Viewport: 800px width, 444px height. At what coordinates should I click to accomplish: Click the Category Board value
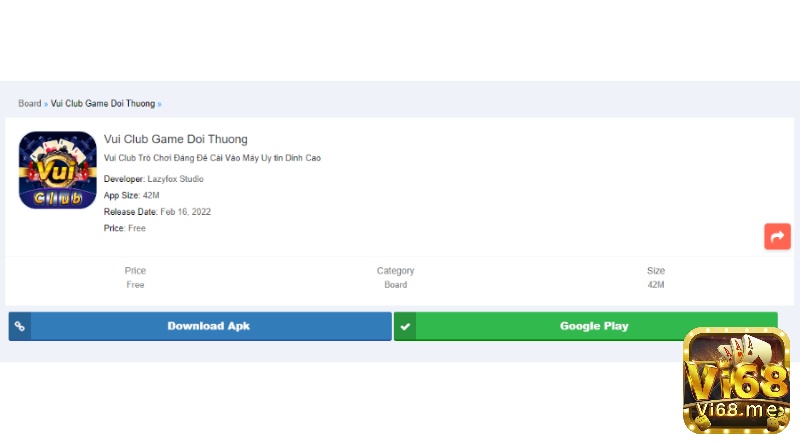click(395, 285)
